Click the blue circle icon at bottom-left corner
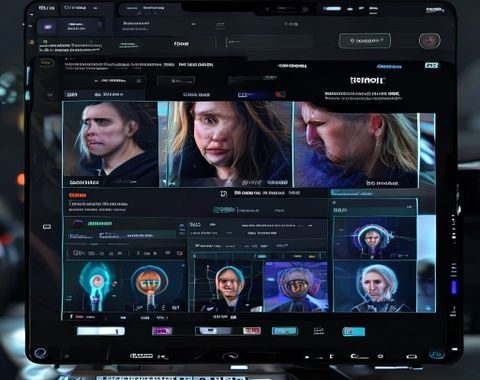 click(41, 352)
